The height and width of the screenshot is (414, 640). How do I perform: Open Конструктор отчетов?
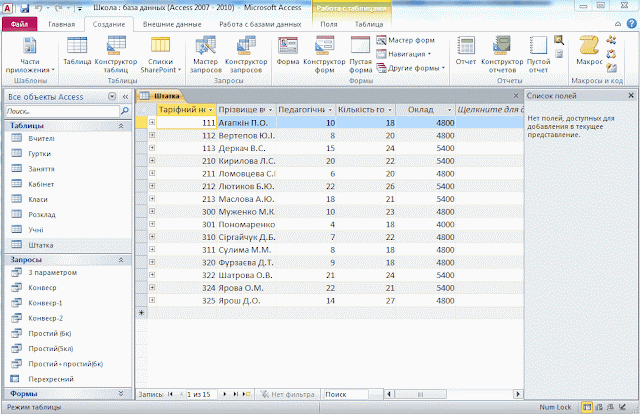[x=502, y=55]
